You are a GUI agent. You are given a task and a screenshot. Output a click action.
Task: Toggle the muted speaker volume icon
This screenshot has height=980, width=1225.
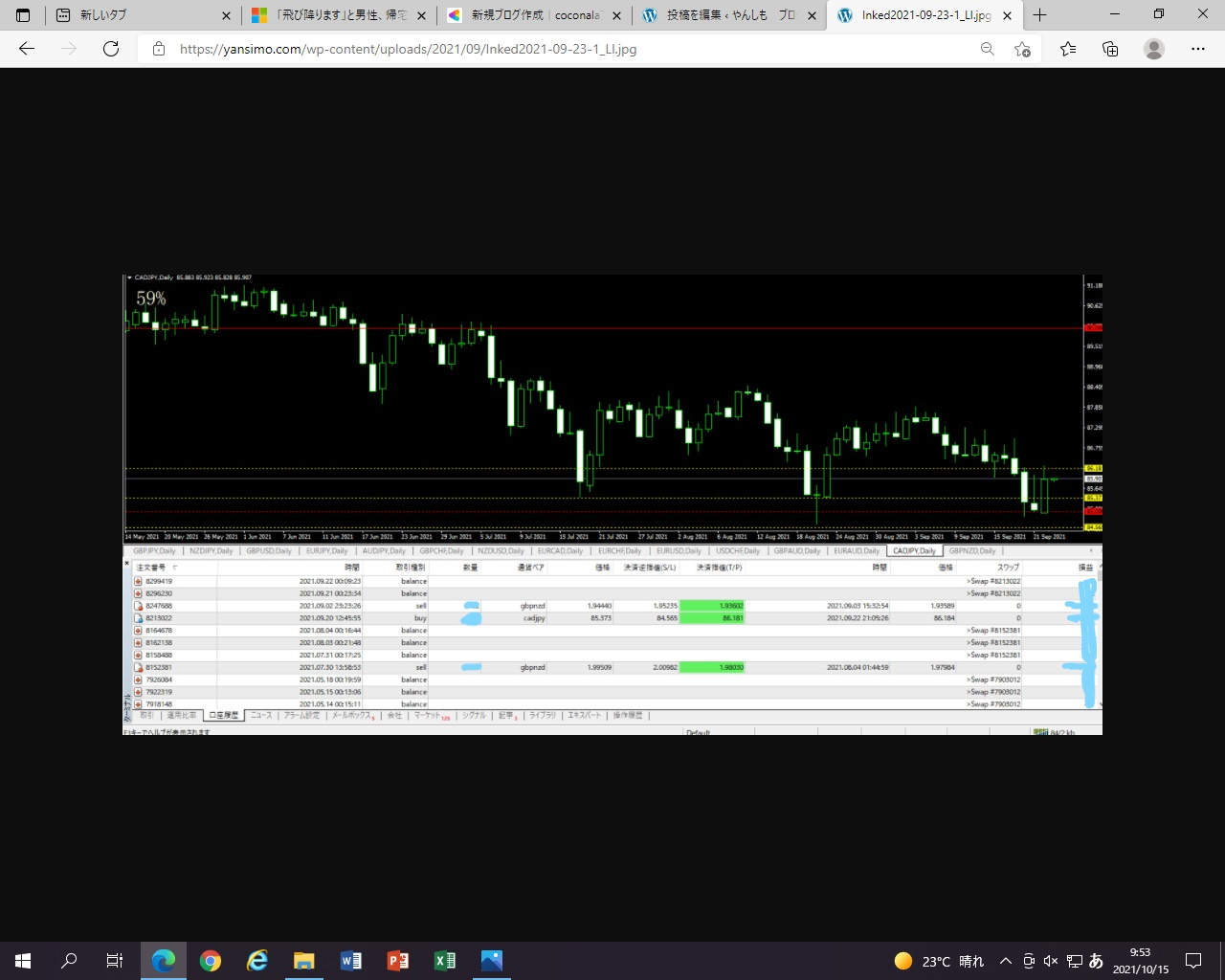[x=1050, y=961]
